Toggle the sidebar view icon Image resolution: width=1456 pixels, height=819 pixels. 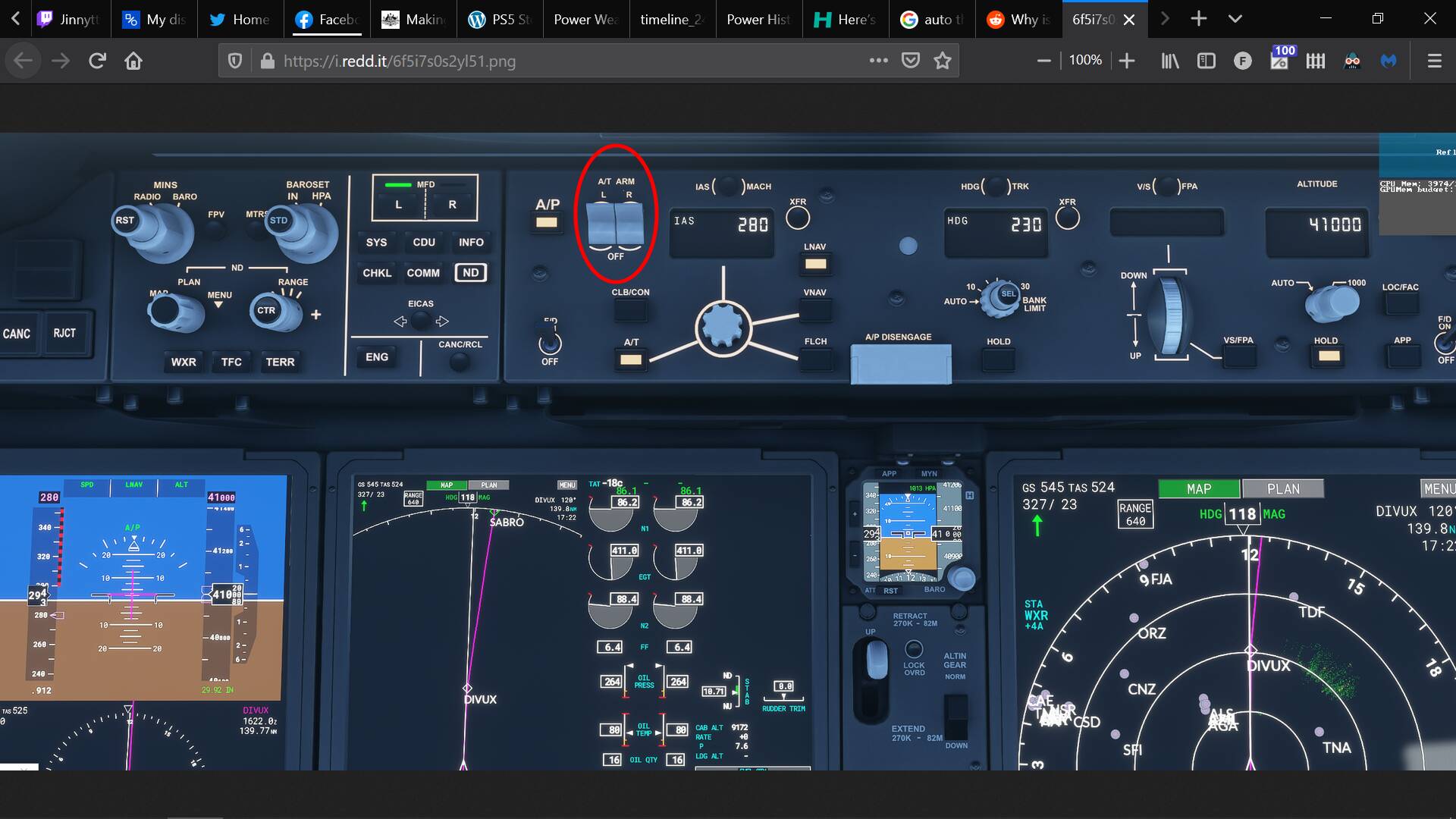[x=1206, y=61]
